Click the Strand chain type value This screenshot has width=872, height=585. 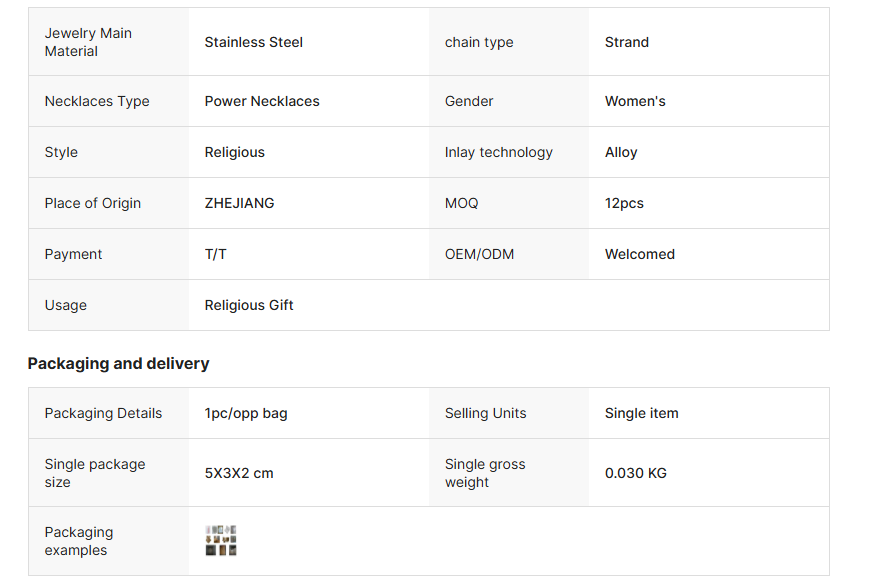click(x=626, y=42)
